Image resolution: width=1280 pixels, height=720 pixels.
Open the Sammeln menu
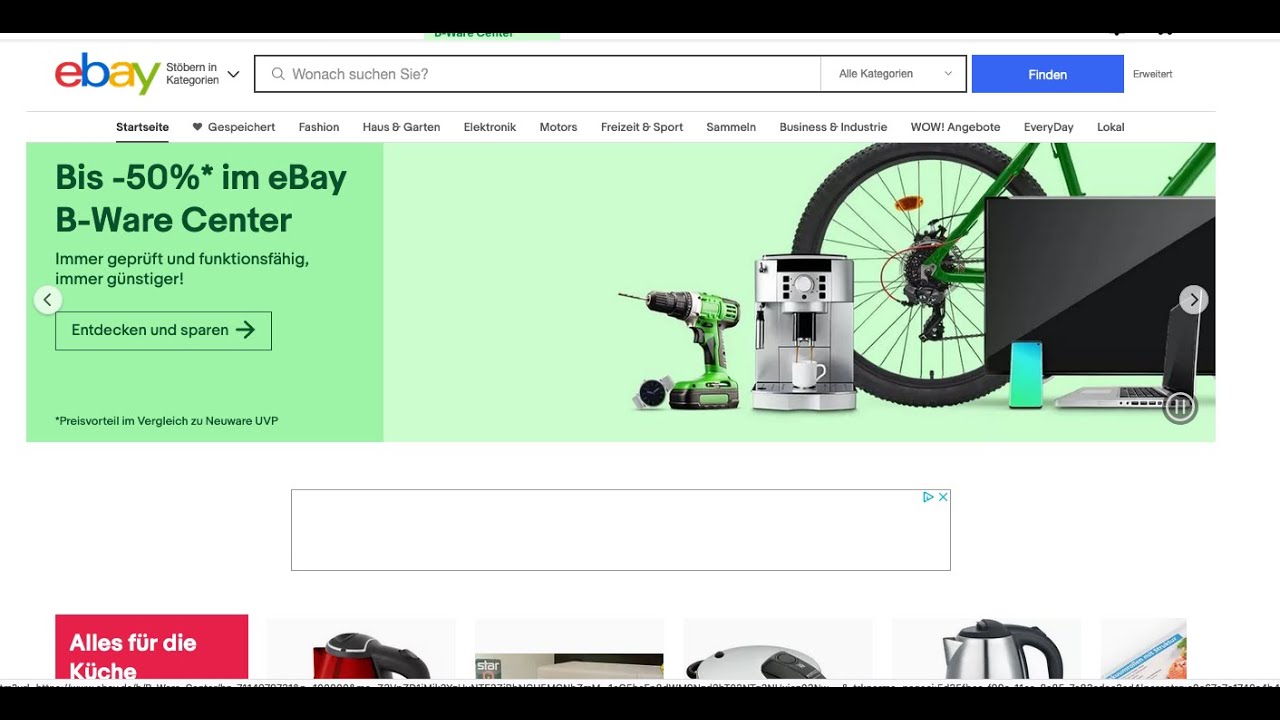coord(731,127)
